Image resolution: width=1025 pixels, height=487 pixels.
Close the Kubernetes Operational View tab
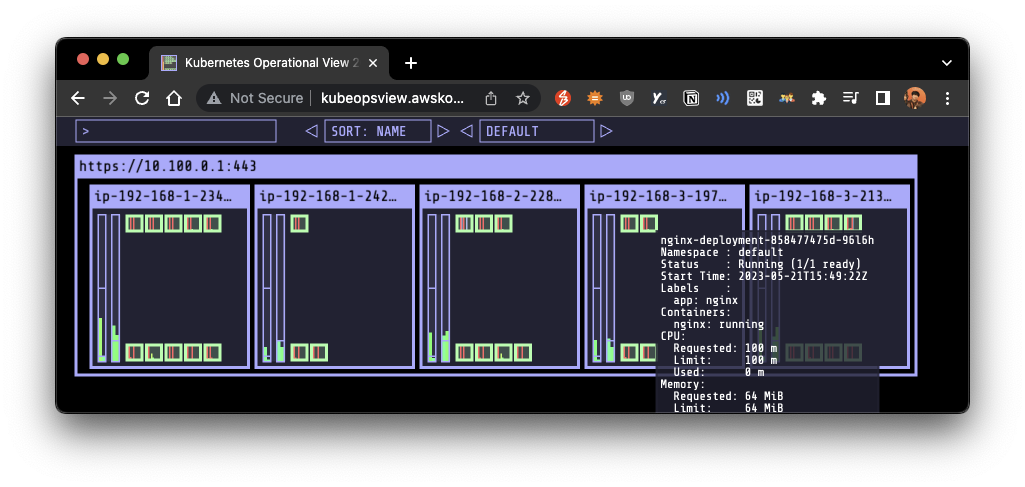tap(373, 63)
